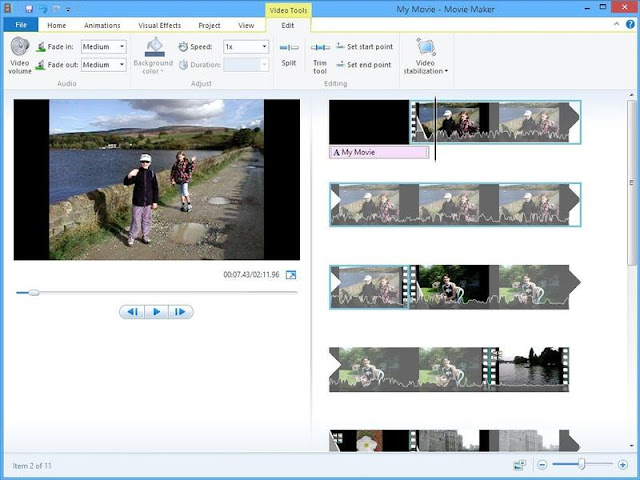Open the File menu
The image size is (640, 480).
click(21, 25)
